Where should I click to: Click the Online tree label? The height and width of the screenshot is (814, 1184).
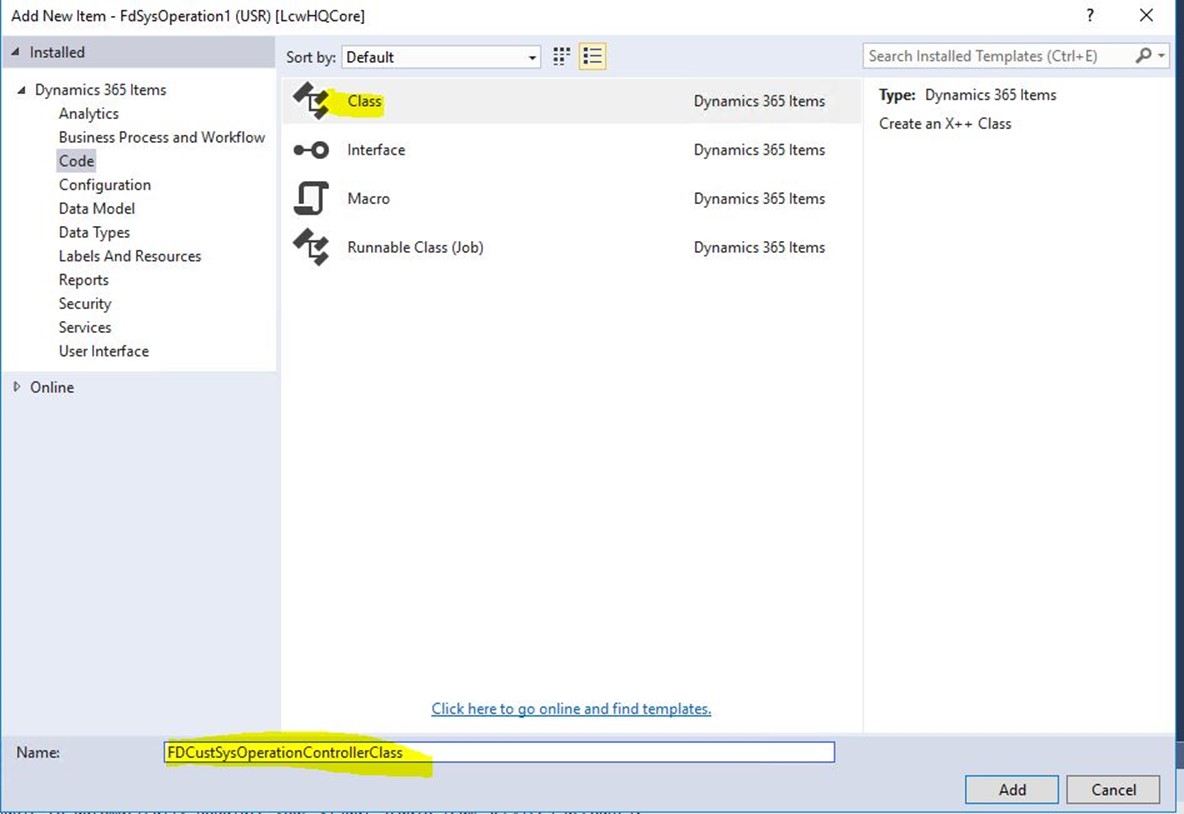(x=52, y=387)
